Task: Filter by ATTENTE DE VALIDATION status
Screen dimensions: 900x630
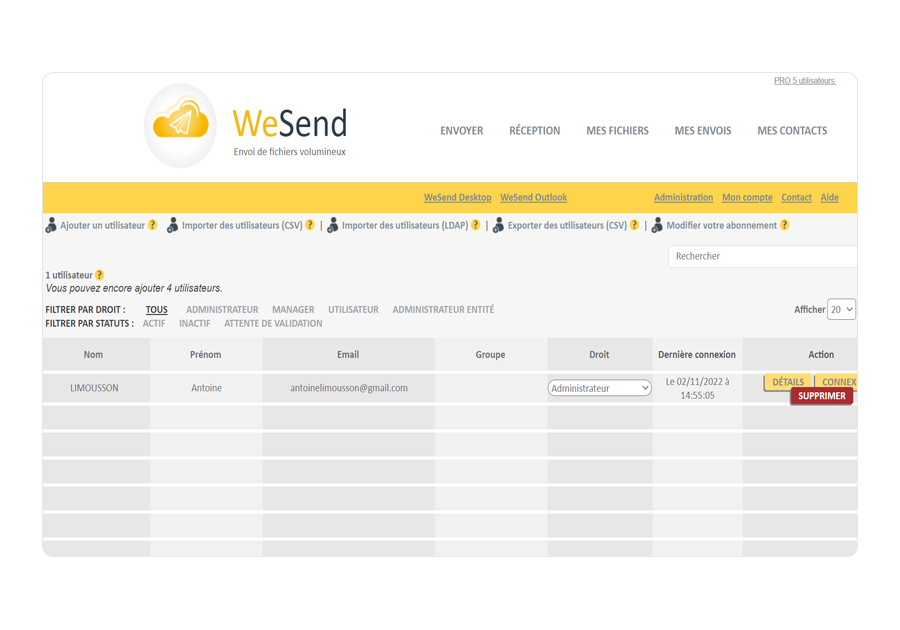Action: [273, 324]
